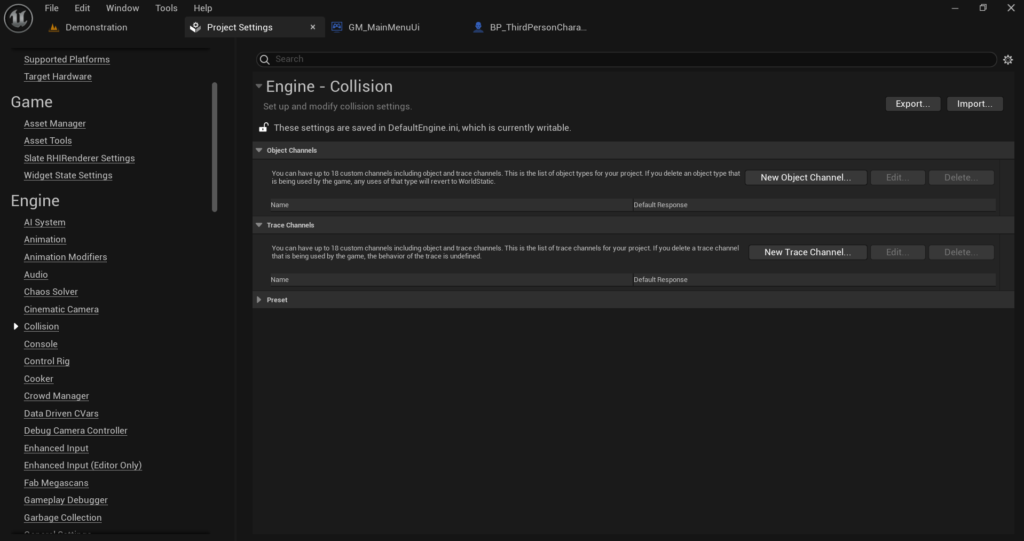Click the unlocked padlock icon for DefaultEngine.ini
1024x541 pixels.
[263, 127]
